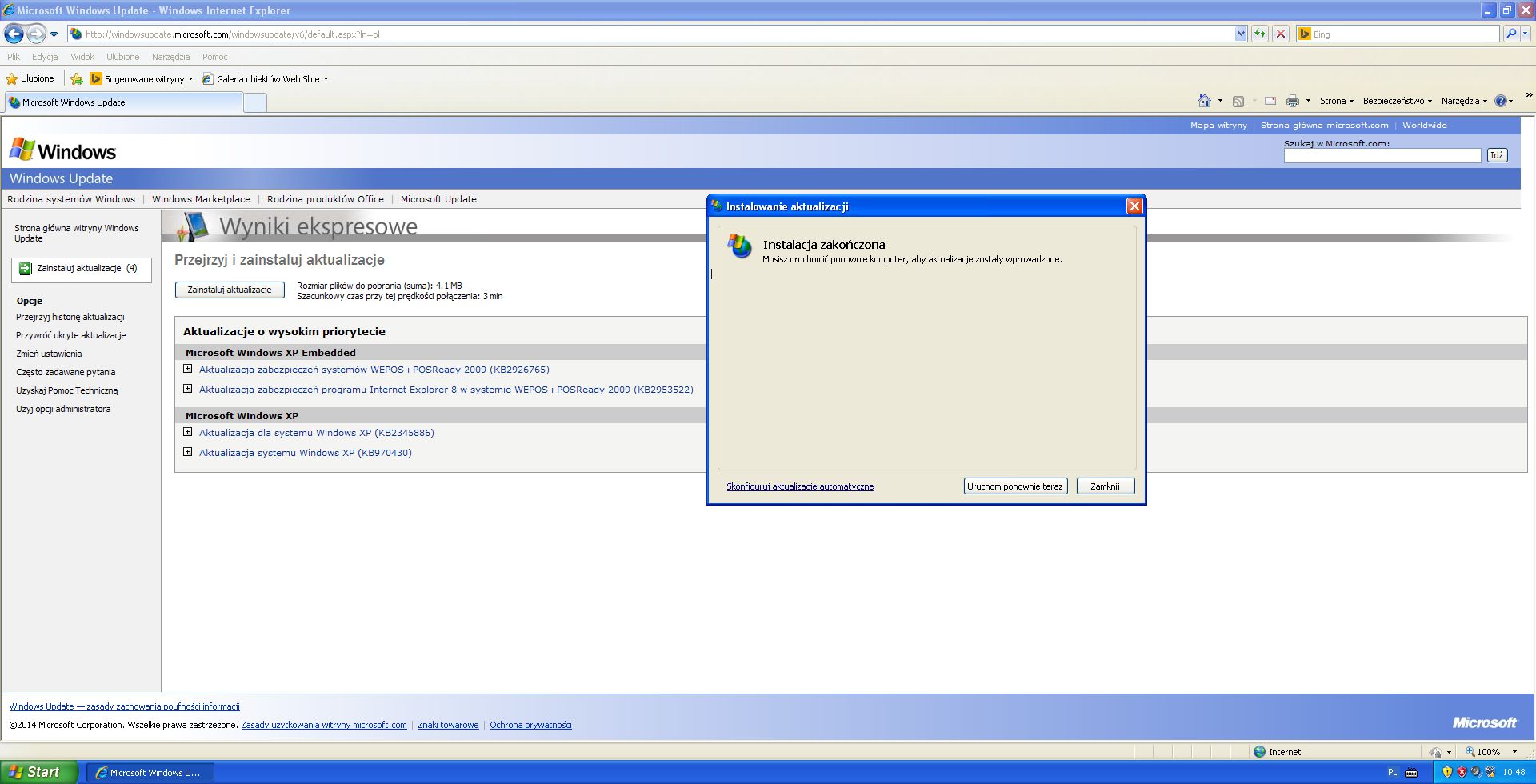Open Rodzina produktów Office navigation link
Screen dimensions: 1536x784
click(326, 199)
